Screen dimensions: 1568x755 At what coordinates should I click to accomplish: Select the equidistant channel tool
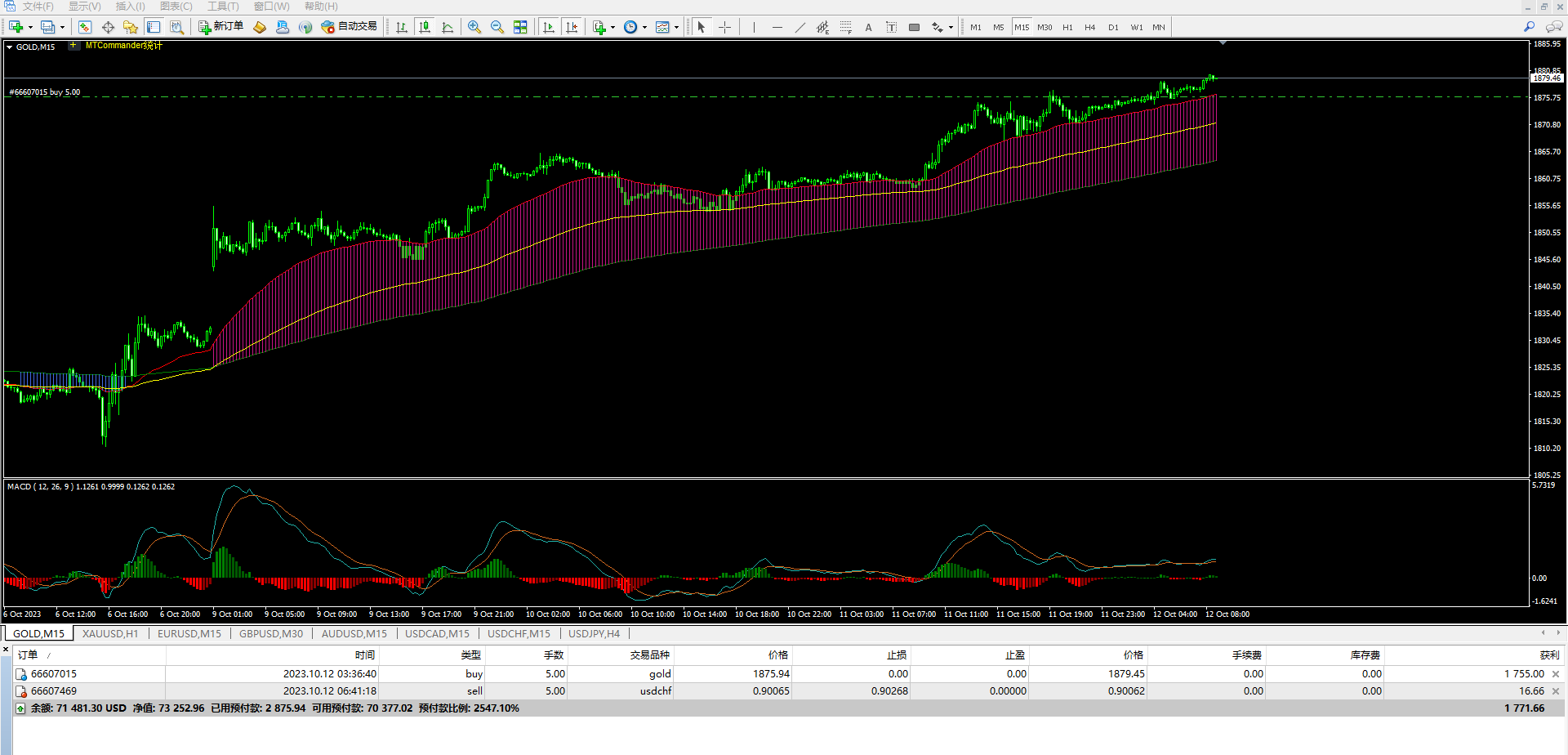[x=822, y=27]
